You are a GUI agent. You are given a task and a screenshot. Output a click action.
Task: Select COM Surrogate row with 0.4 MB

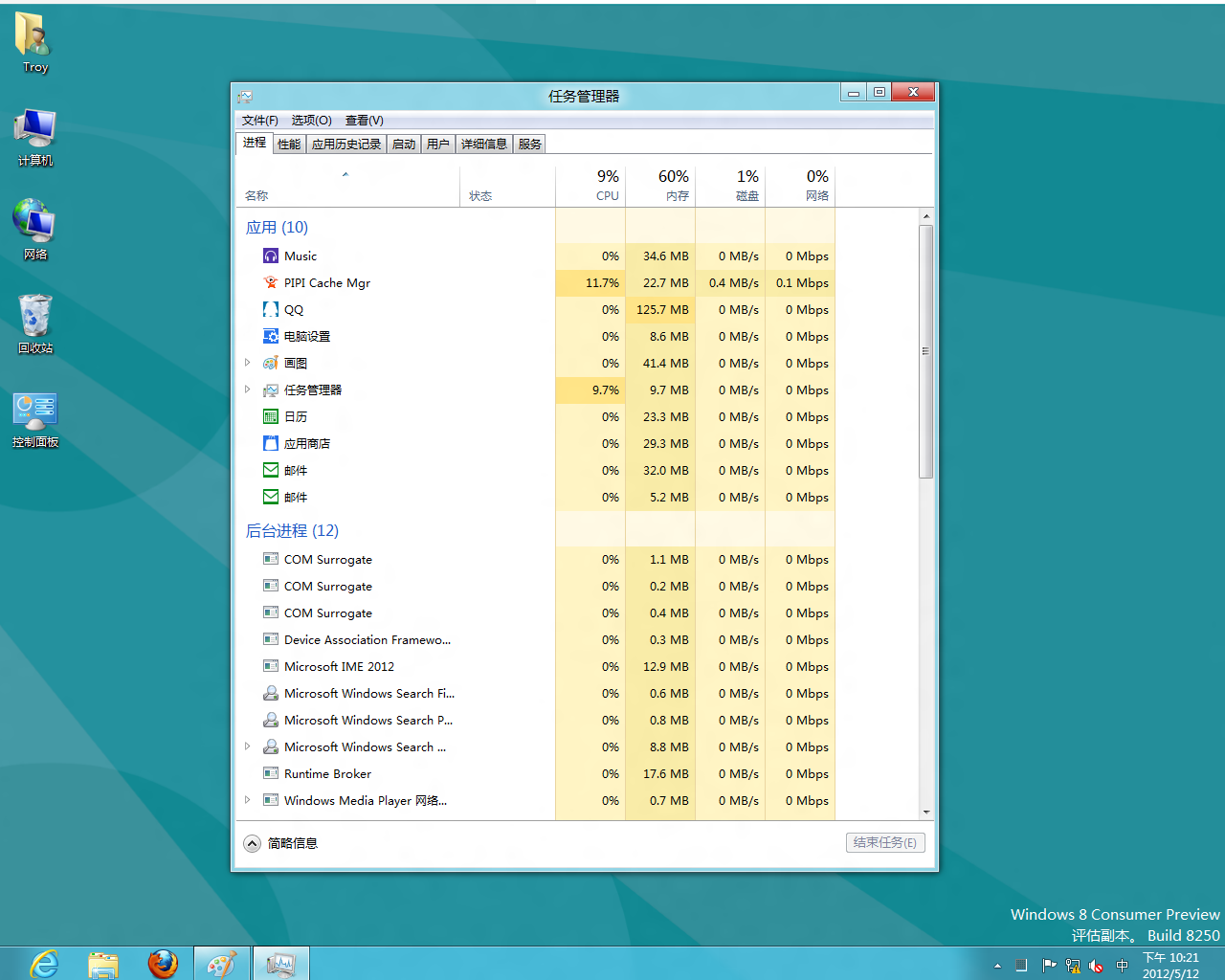tap(536, 612)
